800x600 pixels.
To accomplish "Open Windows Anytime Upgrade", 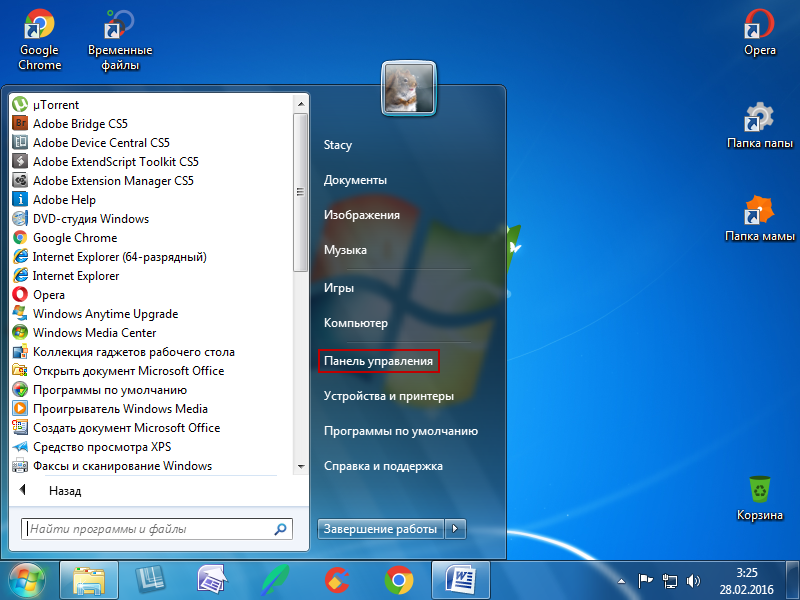I will click(x=95, y=314).
